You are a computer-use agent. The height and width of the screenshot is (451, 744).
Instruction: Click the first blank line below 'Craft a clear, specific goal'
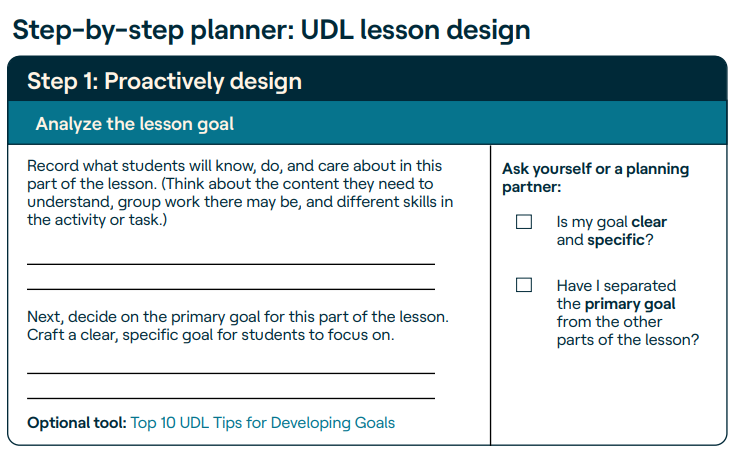click(x=231, y=373)
